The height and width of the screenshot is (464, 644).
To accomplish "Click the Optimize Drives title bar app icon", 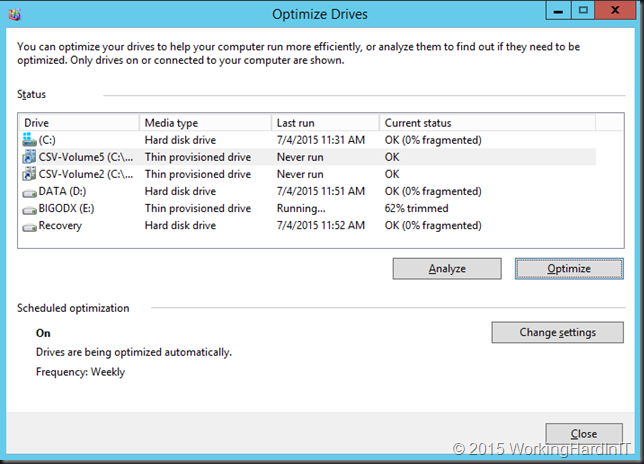I will pos(15,15).
